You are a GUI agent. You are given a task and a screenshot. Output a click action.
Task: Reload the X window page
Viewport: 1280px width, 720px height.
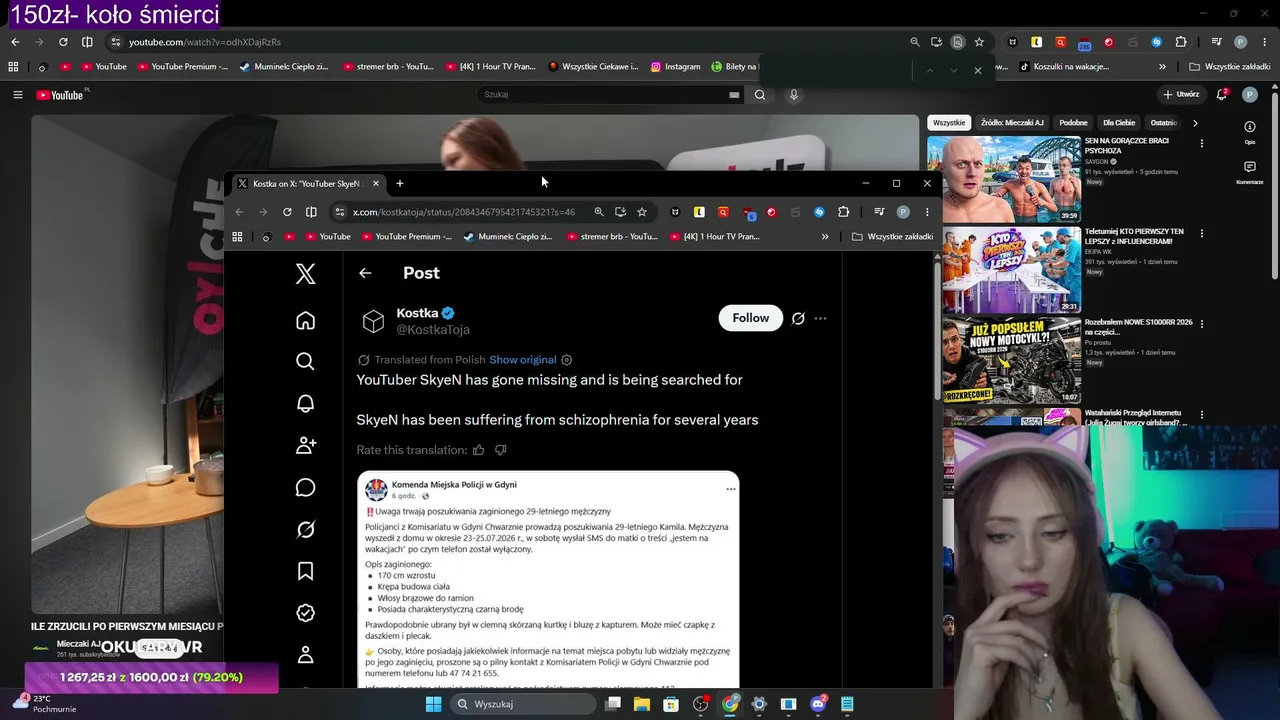(287, 212)
